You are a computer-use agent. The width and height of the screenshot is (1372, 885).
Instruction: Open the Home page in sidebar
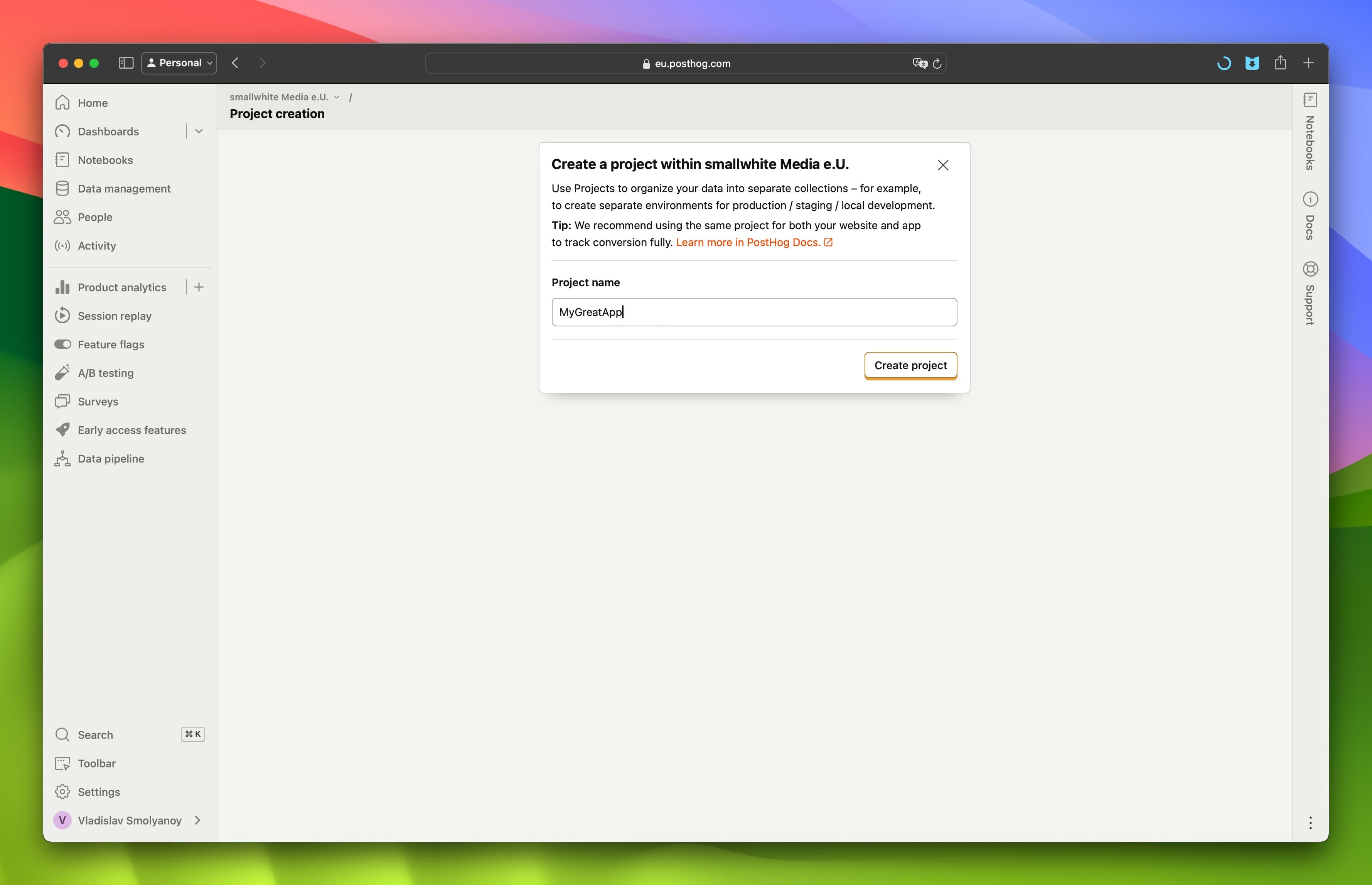[130, 103]
